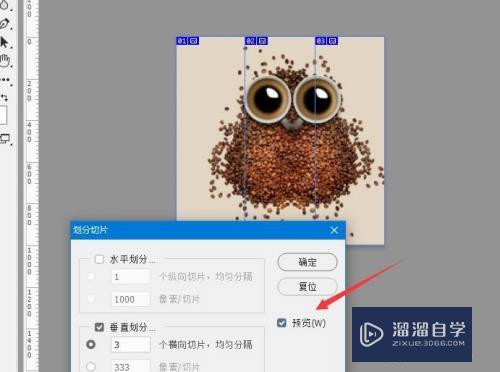Click the 个纵向切片，均匀分隔 label
This screenshot has height=372, width=500.
click(205, 276)
